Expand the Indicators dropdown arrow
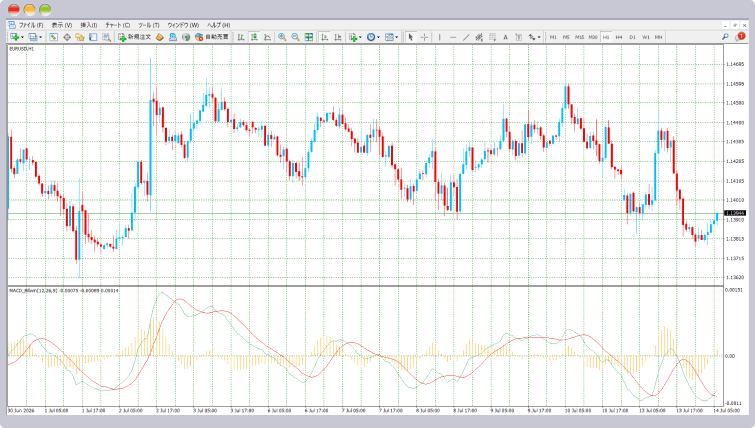This screenshot has width=755, height=428. (360, 37)
